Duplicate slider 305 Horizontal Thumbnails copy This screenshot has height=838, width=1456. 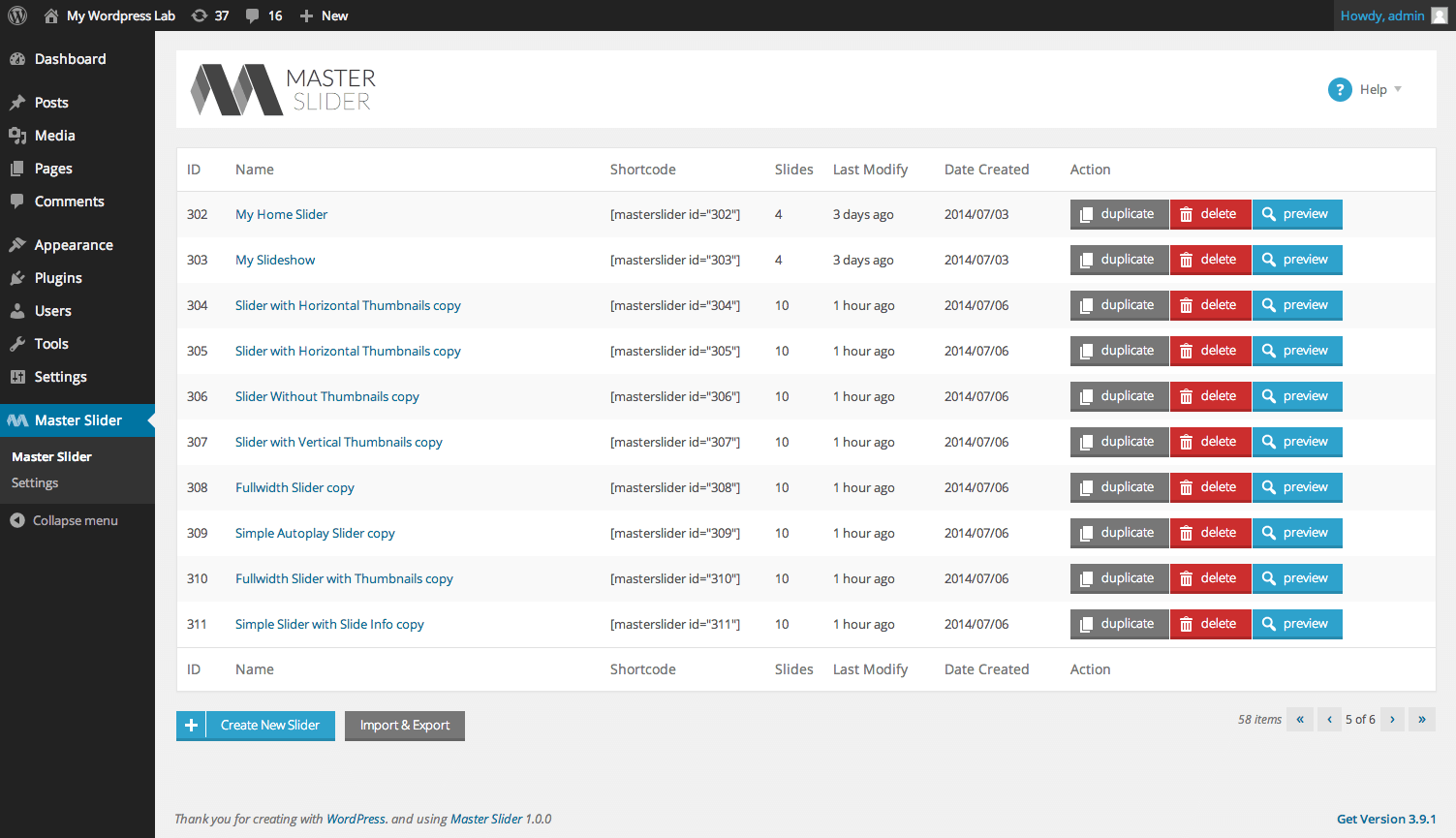pos(1120,351)
